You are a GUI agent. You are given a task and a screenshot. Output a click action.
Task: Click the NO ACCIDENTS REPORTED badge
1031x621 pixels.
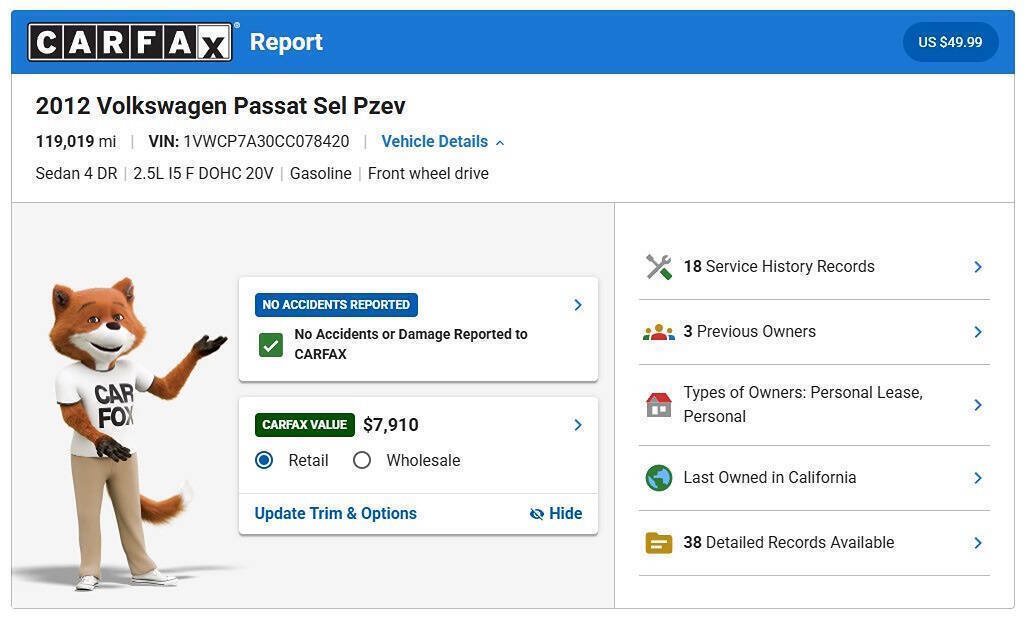tap(336, 305)
